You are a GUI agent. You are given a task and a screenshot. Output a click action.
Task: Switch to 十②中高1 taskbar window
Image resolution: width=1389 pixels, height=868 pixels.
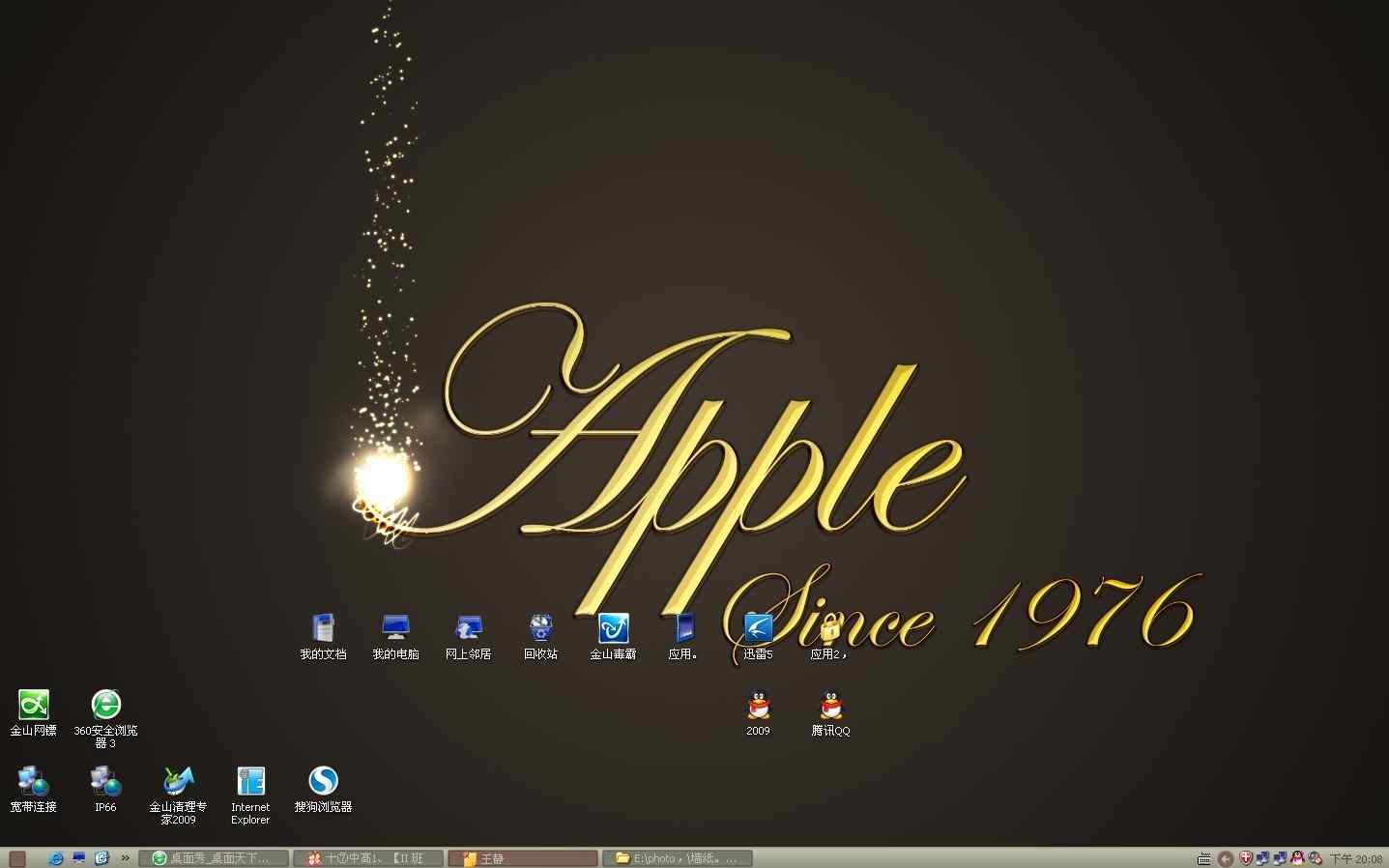pos(368,858)
